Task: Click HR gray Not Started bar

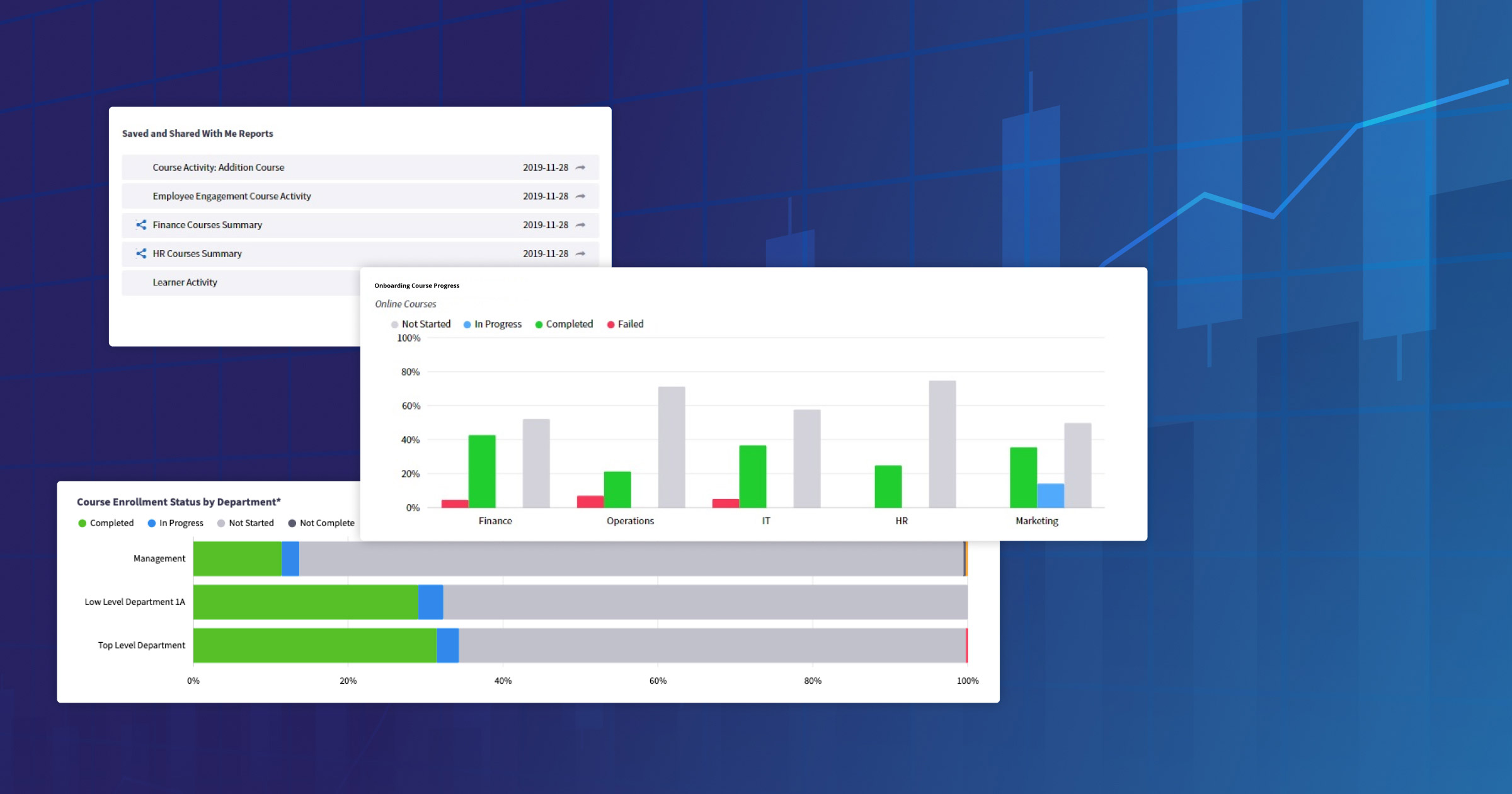Action: coord(942,444)
